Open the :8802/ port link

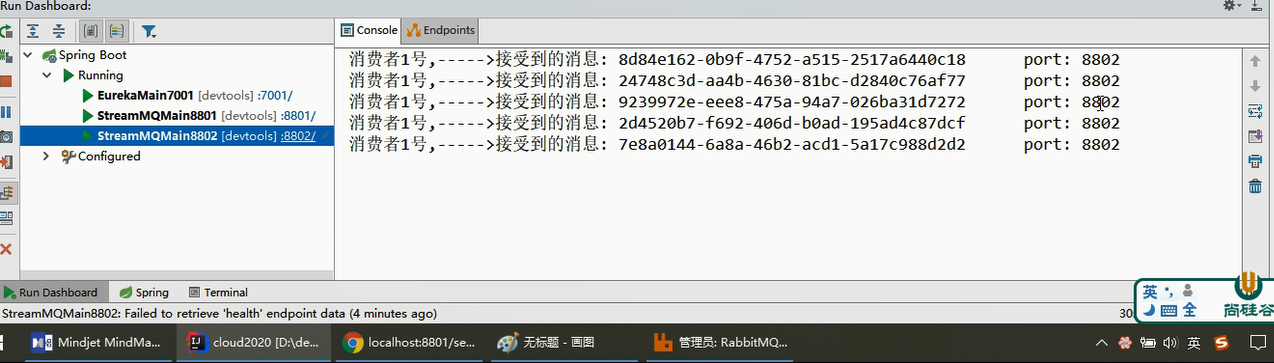(298, 136)
